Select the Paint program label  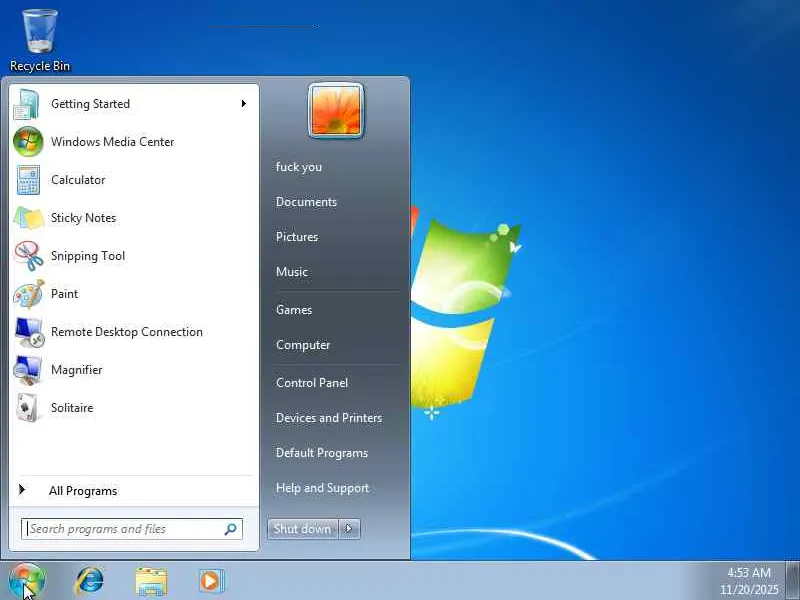click(x=64, y=294)
